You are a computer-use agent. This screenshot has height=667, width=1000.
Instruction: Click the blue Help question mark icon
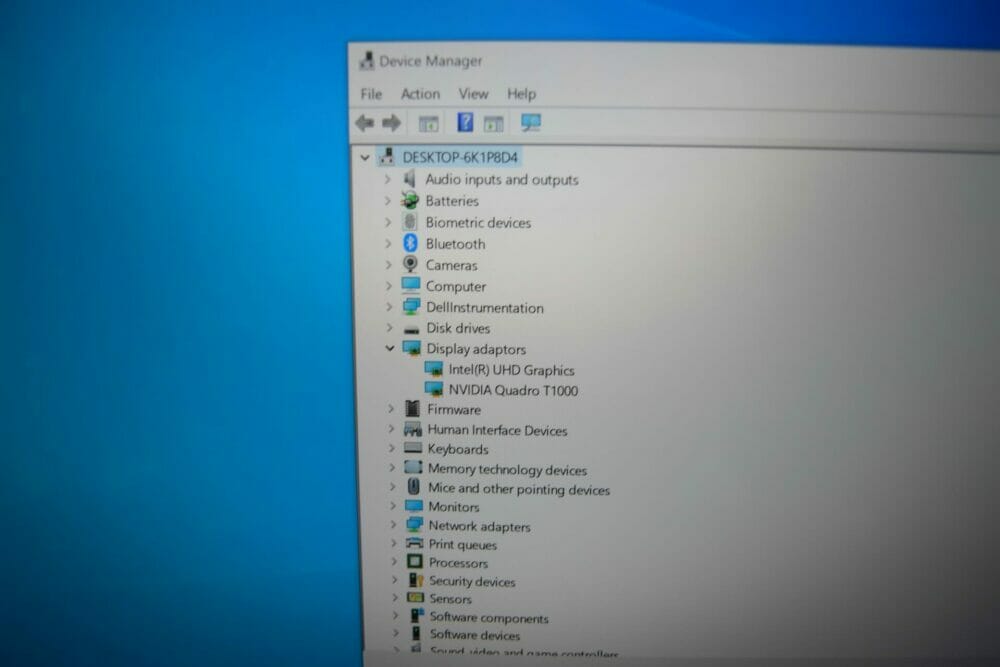pos(465,122)
